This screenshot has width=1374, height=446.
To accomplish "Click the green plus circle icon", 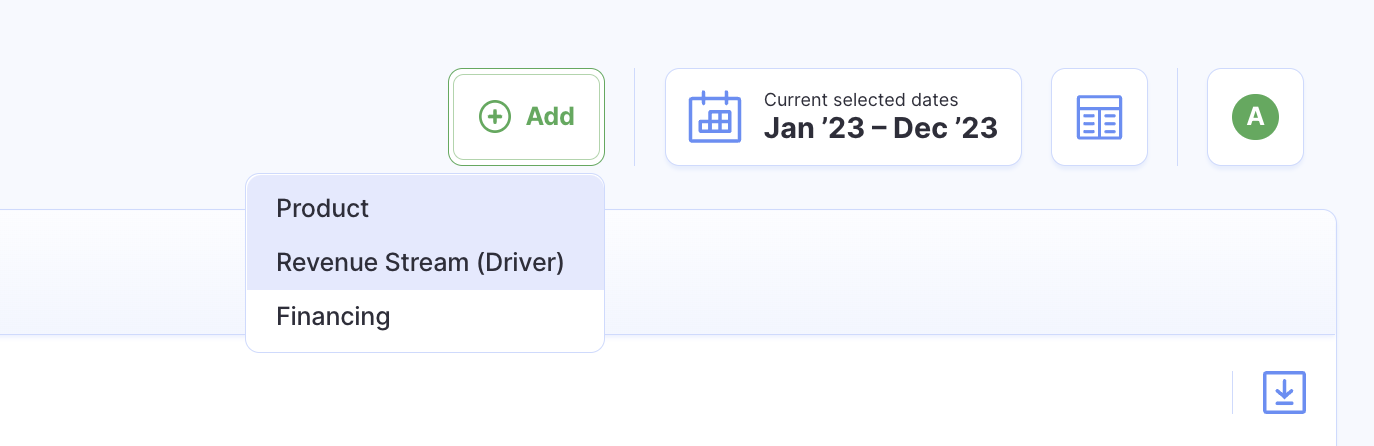I will 494,117.
